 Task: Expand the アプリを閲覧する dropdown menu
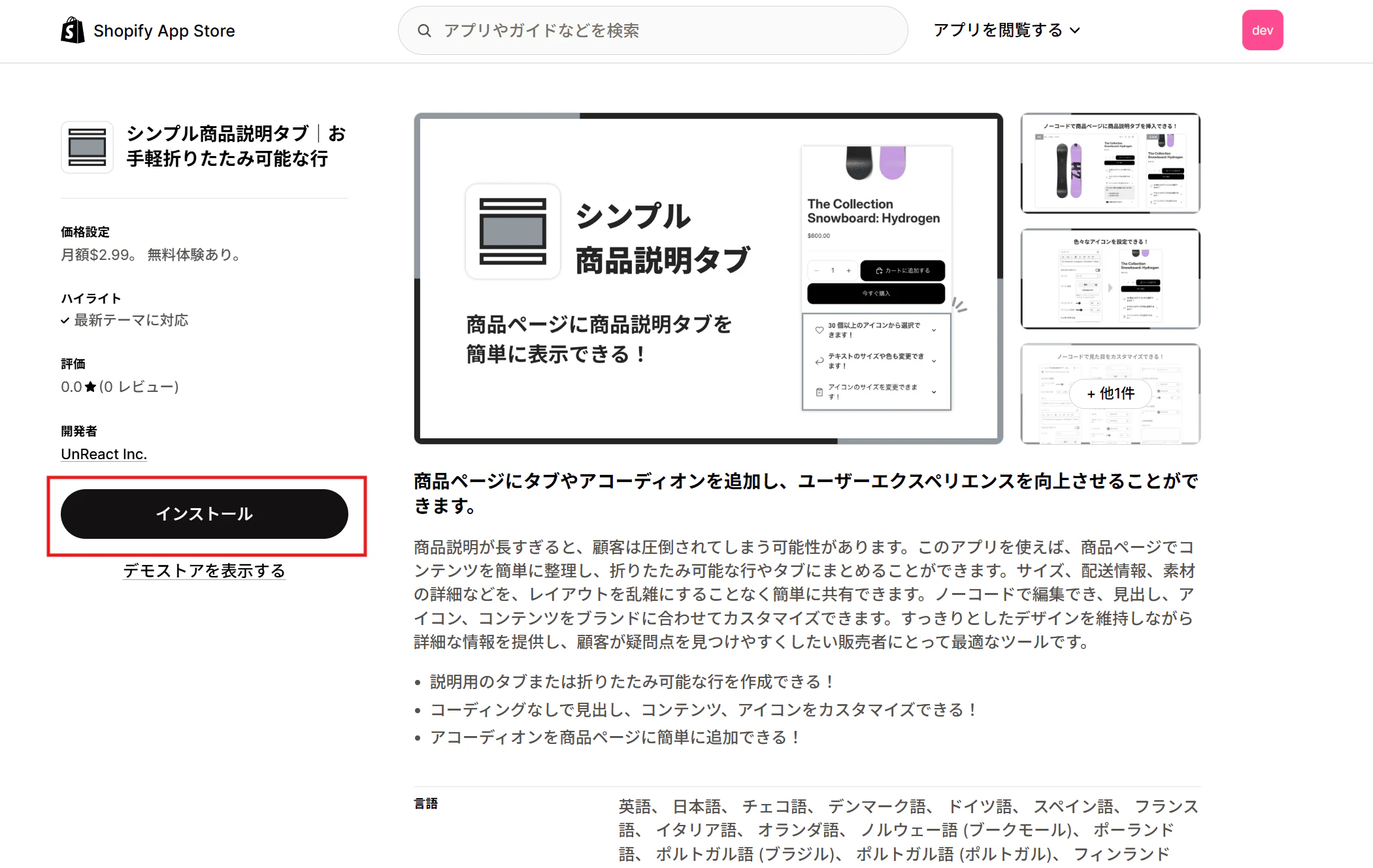coord(1007,30)
